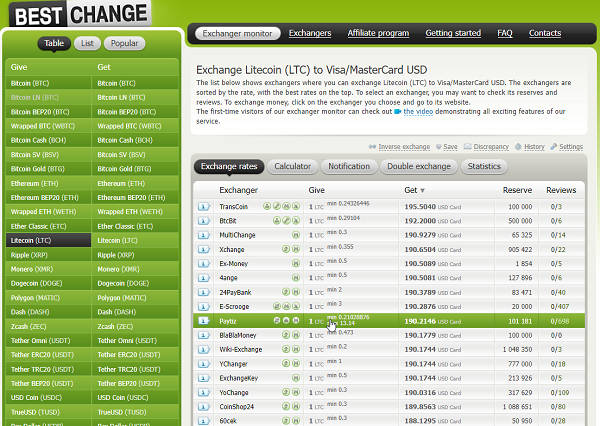The height and width of the screenshot is (426, 600).
Task: Click the Inverse exchange arrows icon
Action: [372, 147]
